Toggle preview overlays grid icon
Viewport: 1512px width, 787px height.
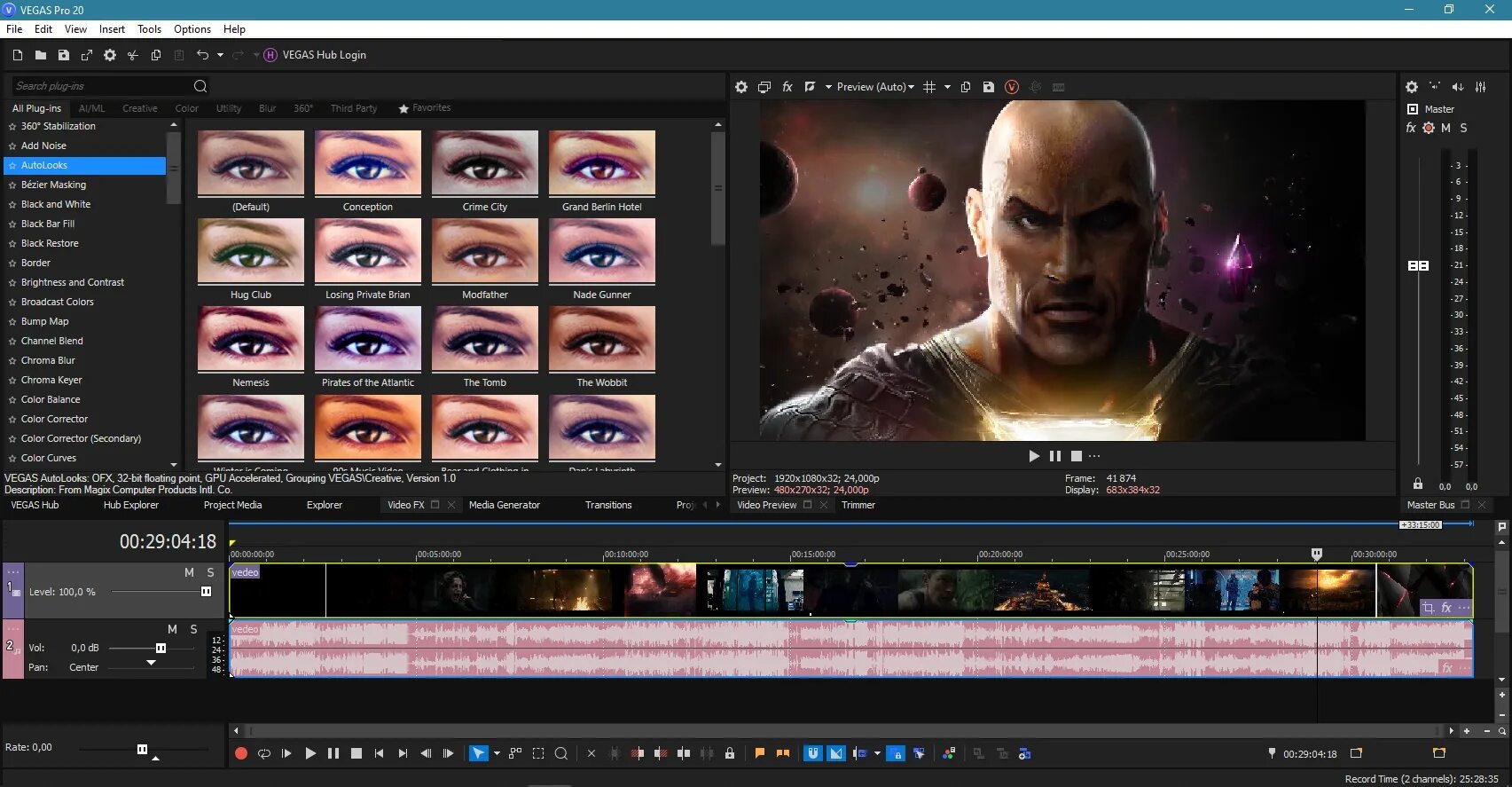[929, 87]
